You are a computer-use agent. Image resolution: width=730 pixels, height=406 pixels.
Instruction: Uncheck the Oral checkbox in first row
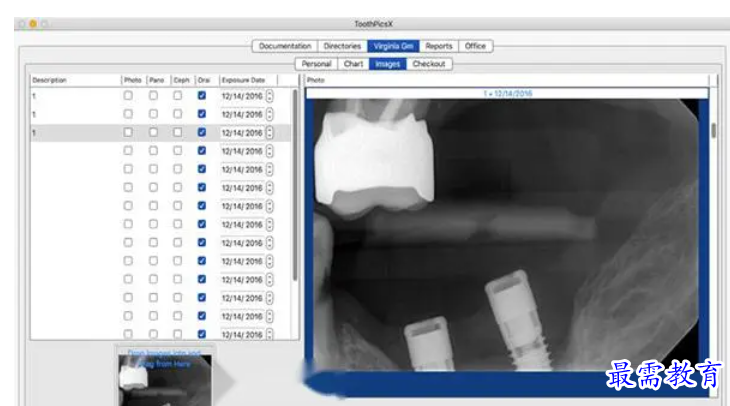click(x=202, y=96)
